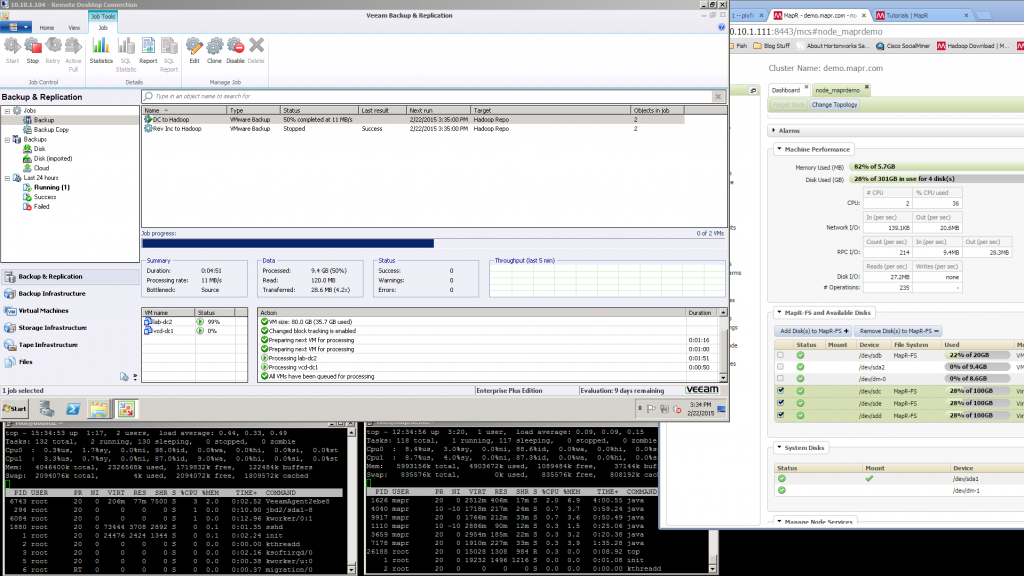Disable the selected job
Image resolution: width=1024 pixels, height=576 pixels.
(235, 50)
